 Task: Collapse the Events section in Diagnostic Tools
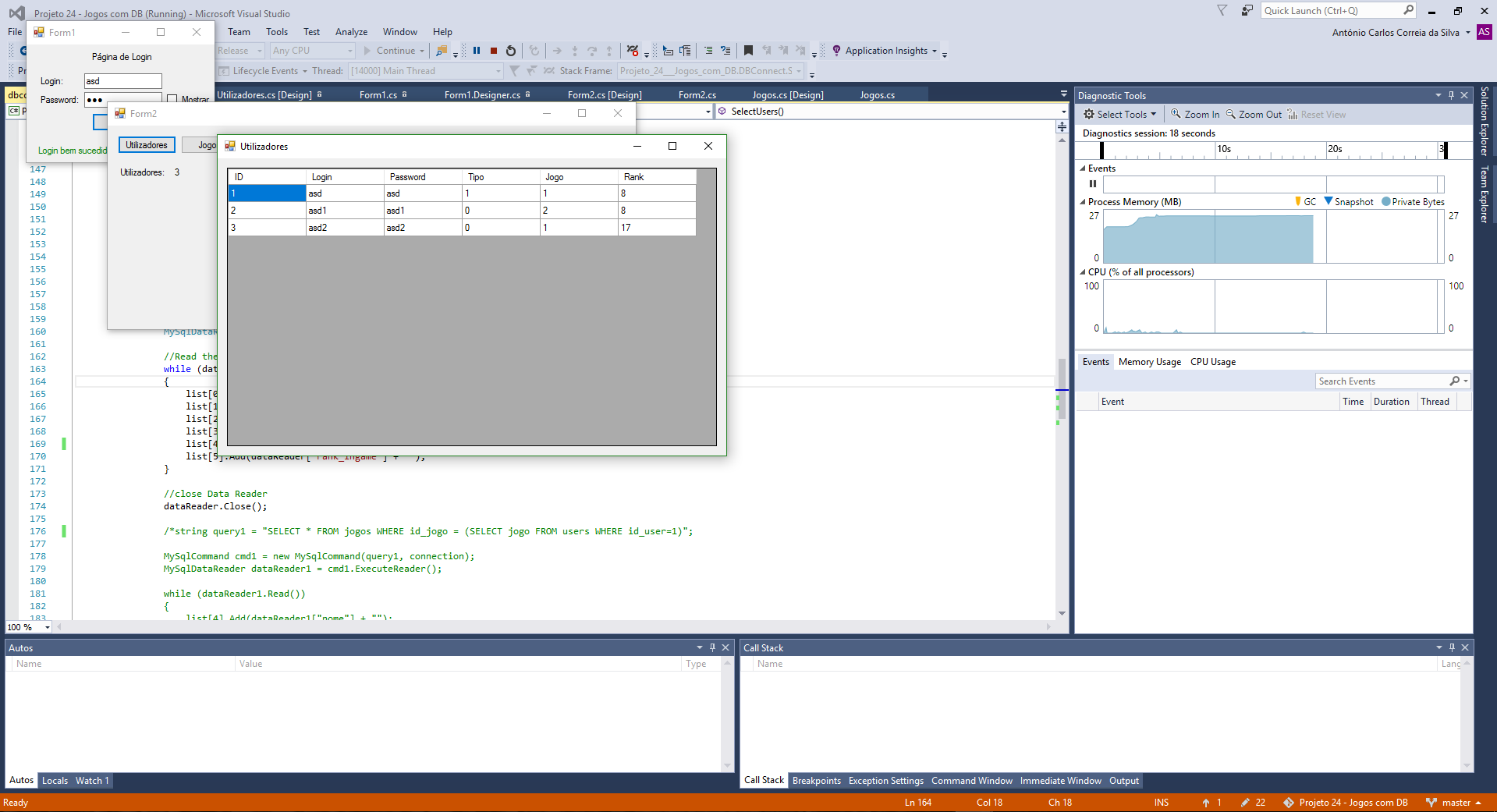(x=1083, y=168)
